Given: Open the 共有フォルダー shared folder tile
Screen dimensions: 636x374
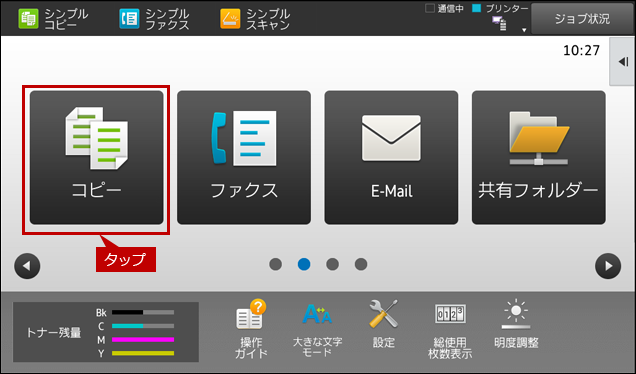Looking at the screenshot, I should pyautogui.click(x=539, y=157).
